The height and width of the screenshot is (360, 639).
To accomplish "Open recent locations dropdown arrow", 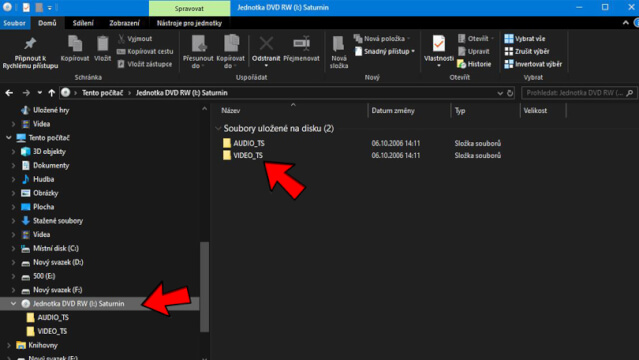I will click(40, 93).
